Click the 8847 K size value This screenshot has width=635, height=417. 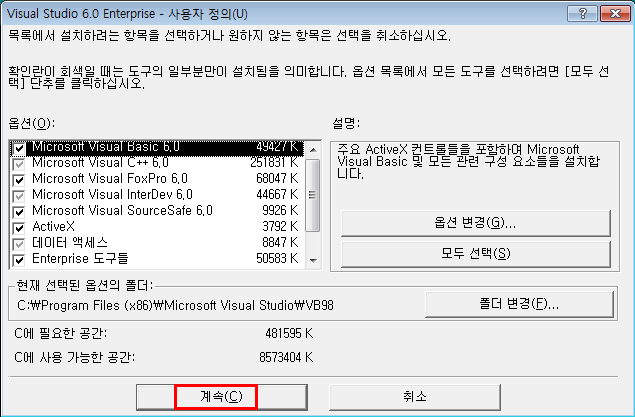pos(280,243)
